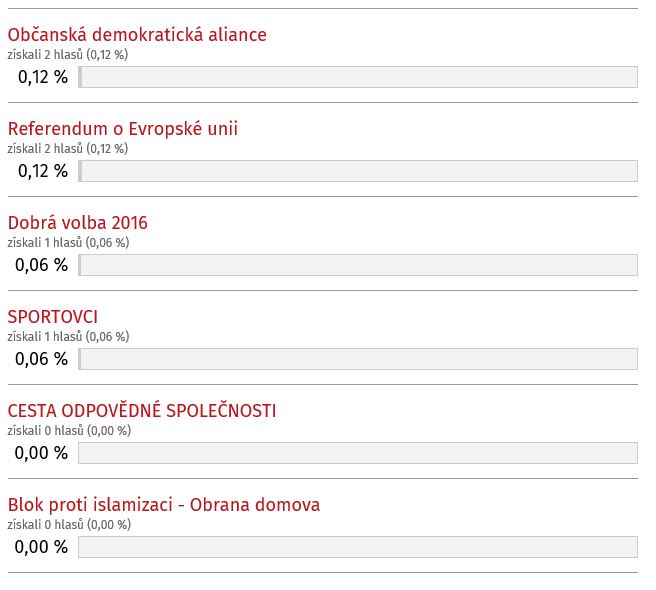
Task: Click the Občanská demokratická aliance result bar
Action: (358, 77)
